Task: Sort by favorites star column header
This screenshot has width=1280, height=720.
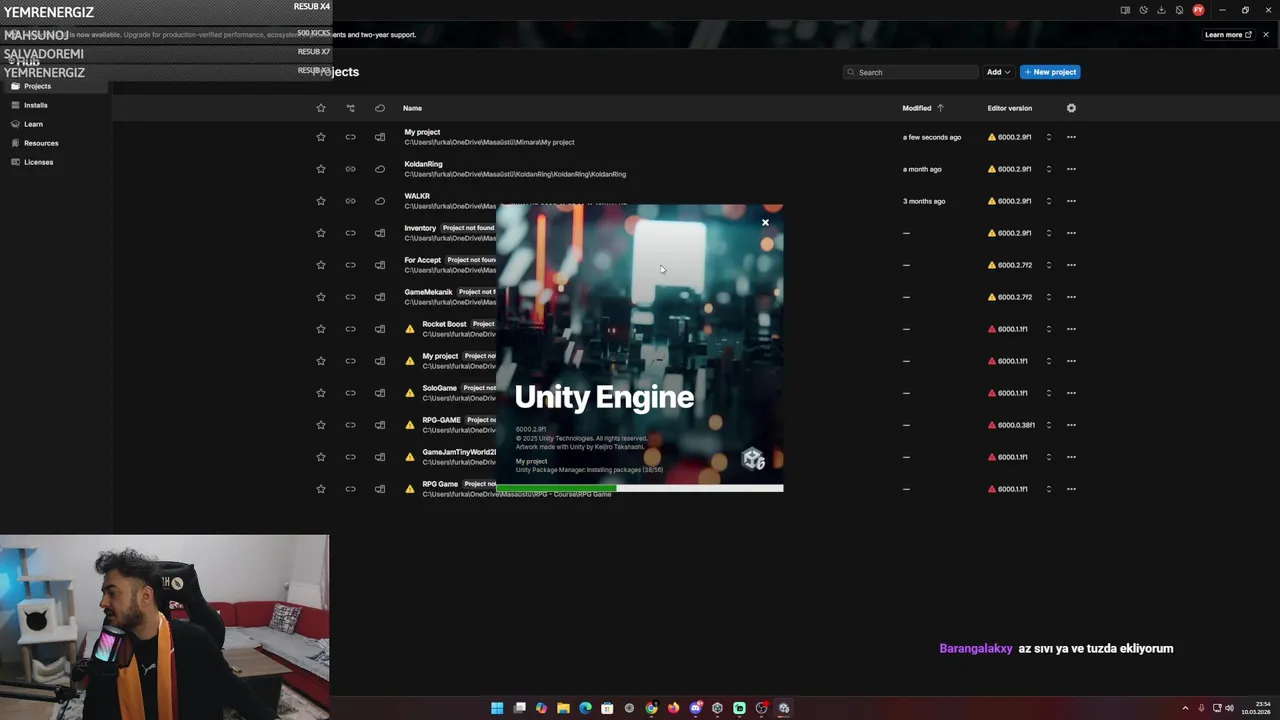Action: [x=321, y=108]
